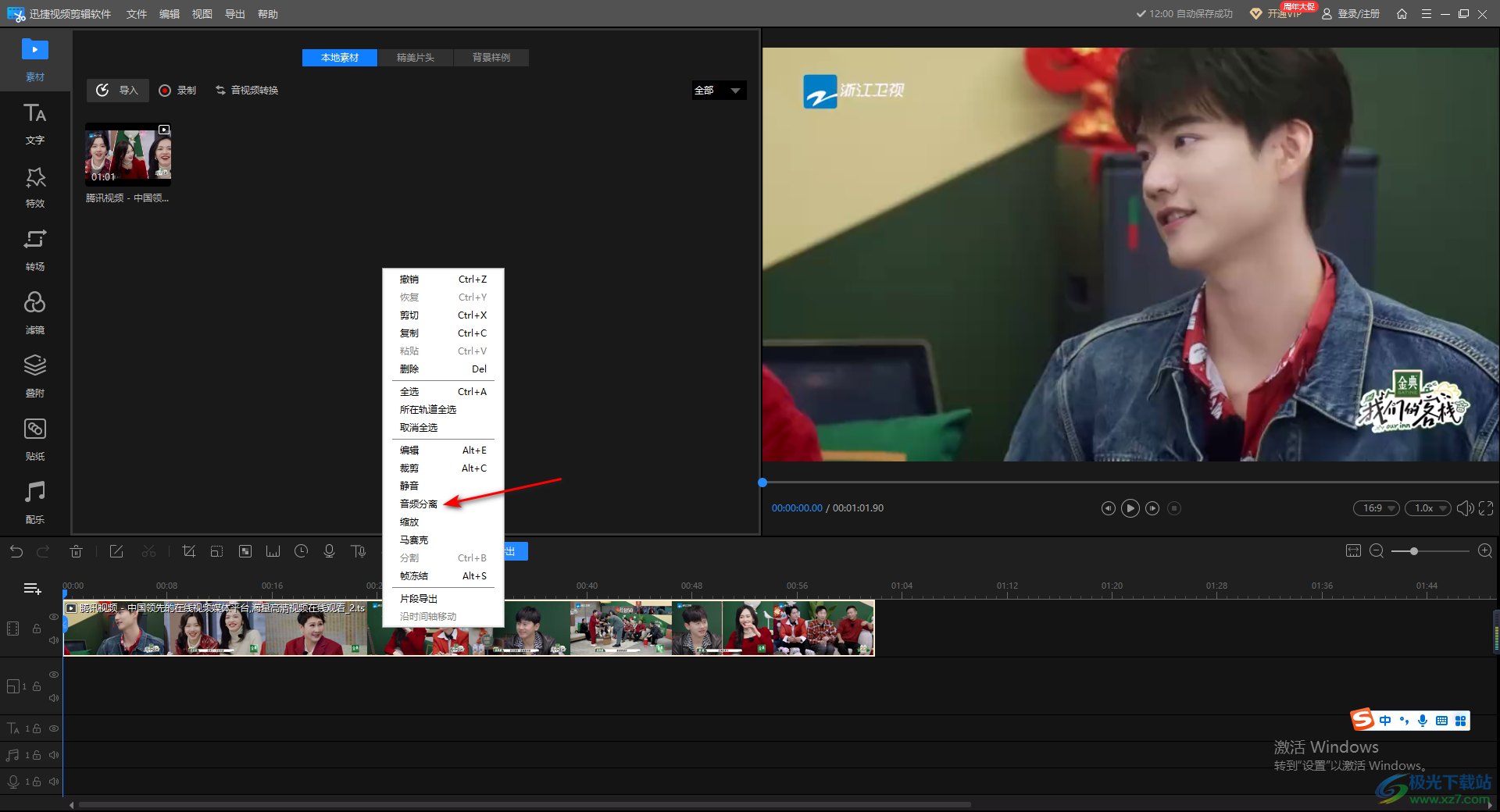Toggle video track lock

[x=37, y=629]
